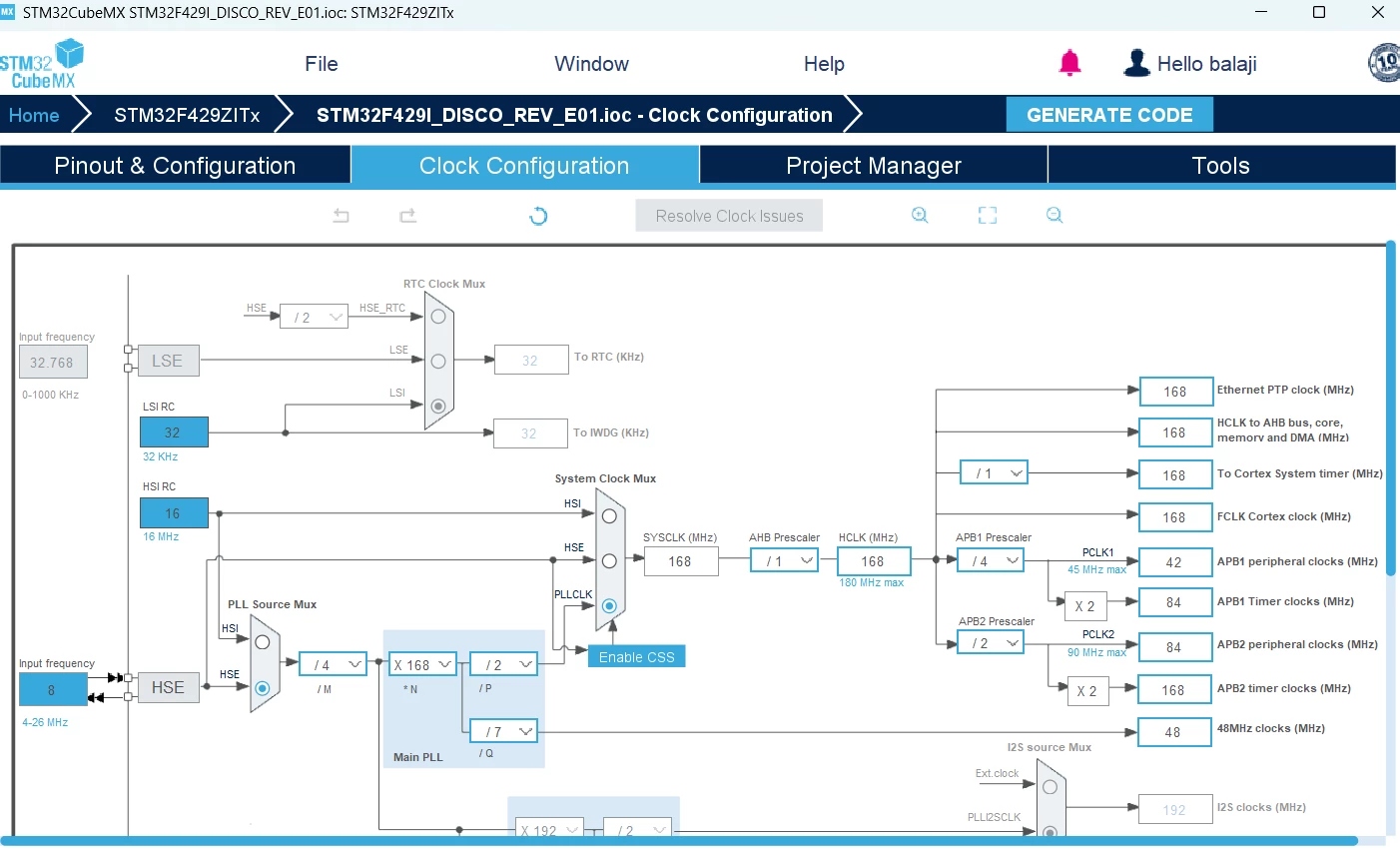This screenshot has width=1400, height=849.
Task: Open the Cortex System timer divider dropdown
Action: pyautogui.click(x=994, y=472)
